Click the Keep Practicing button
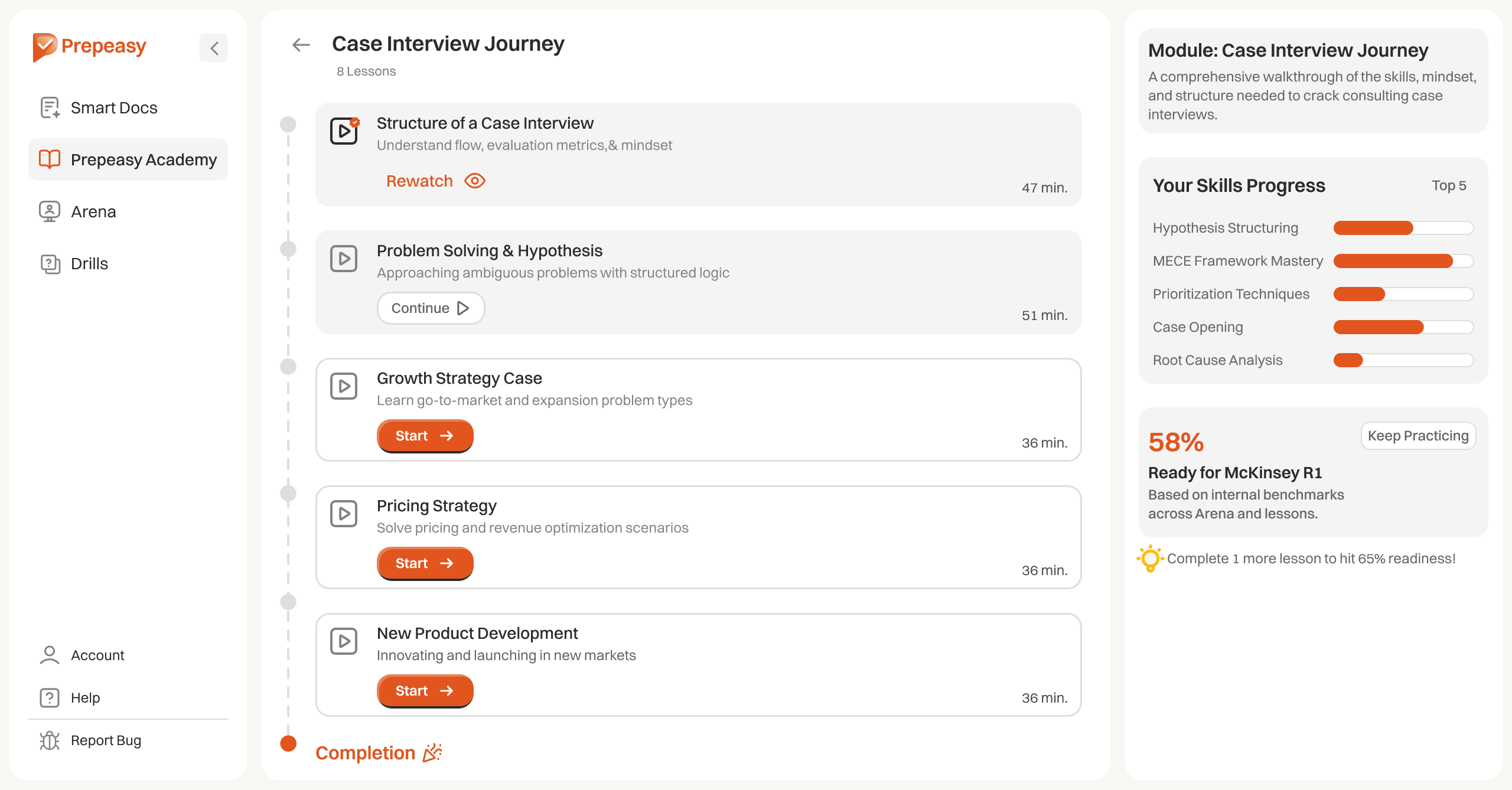1512x790 pixels. 1418,436
